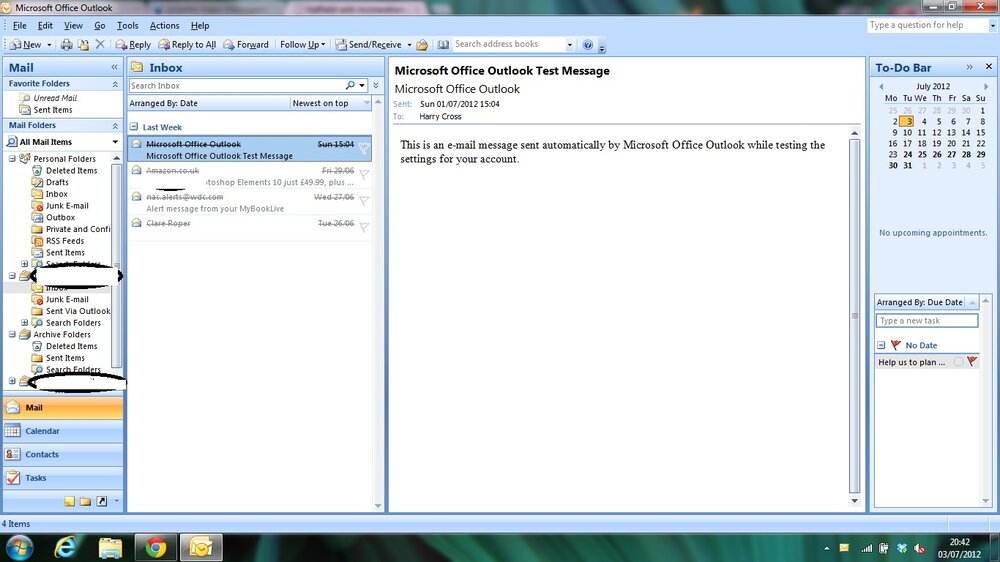Click the Categorize icon after Send/Receive
The width and height of the screenshot is (1000, 562).
[x=422, y=45]
